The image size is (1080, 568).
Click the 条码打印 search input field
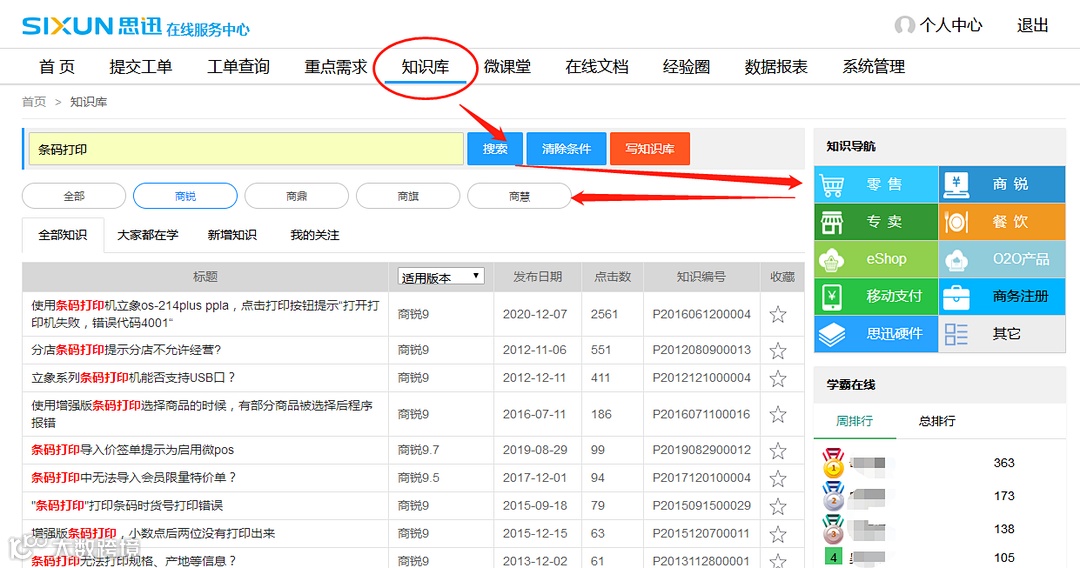pyautogui.click(x=246, y=149)
